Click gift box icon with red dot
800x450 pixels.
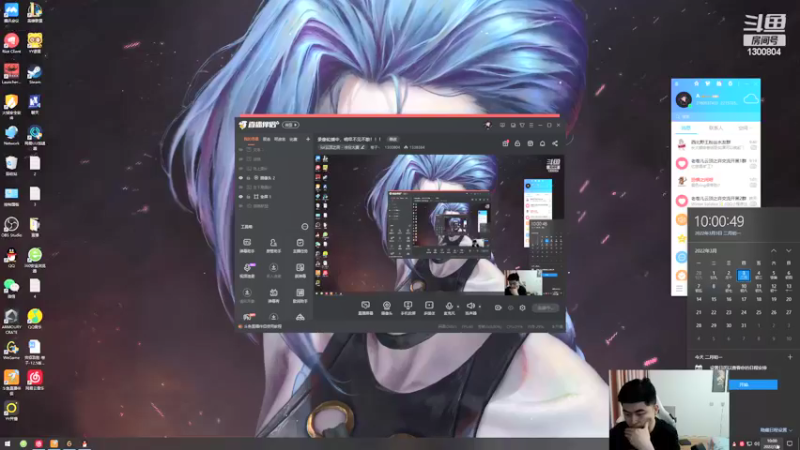tap(505, 143)
